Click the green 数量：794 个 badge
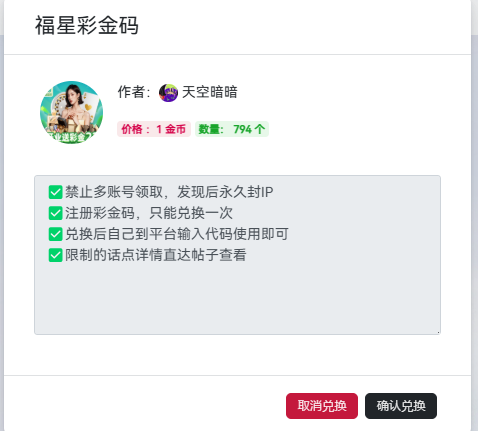The height and width of the screenshot is (431, 478). coord(232,129)
